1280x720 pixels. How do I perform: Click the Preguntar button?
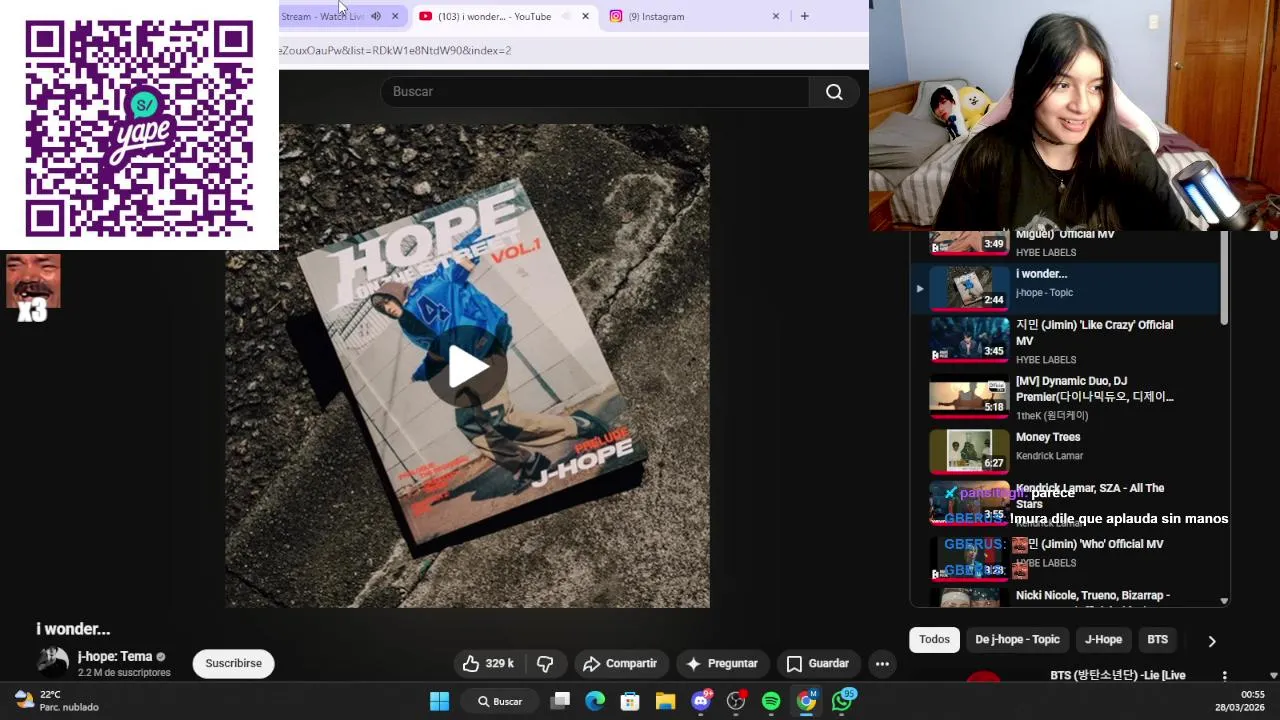722,663
